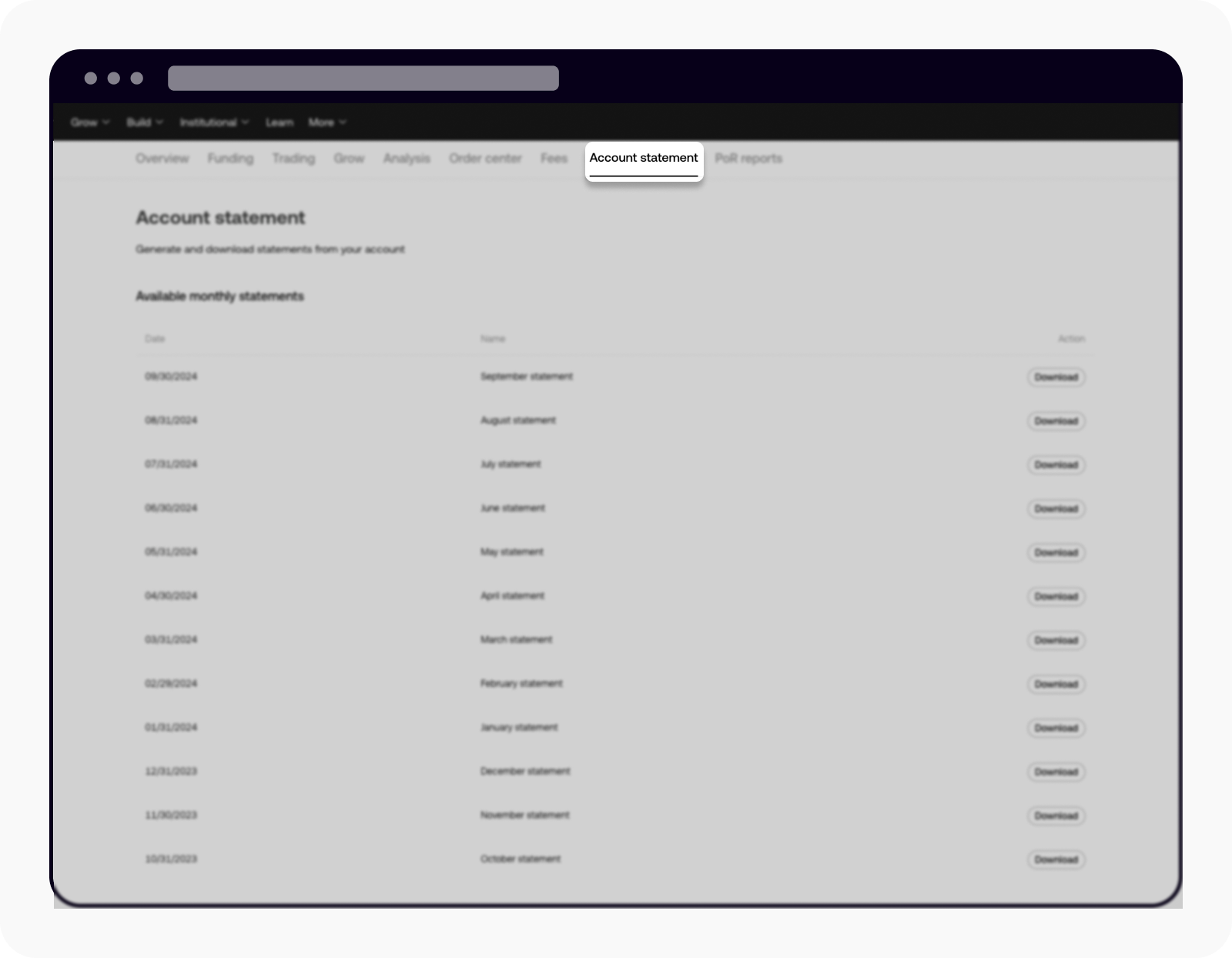The height and width of the screenshot is (958, 1232).
Task: Open the Order center tab
Action: coord(485,159)
